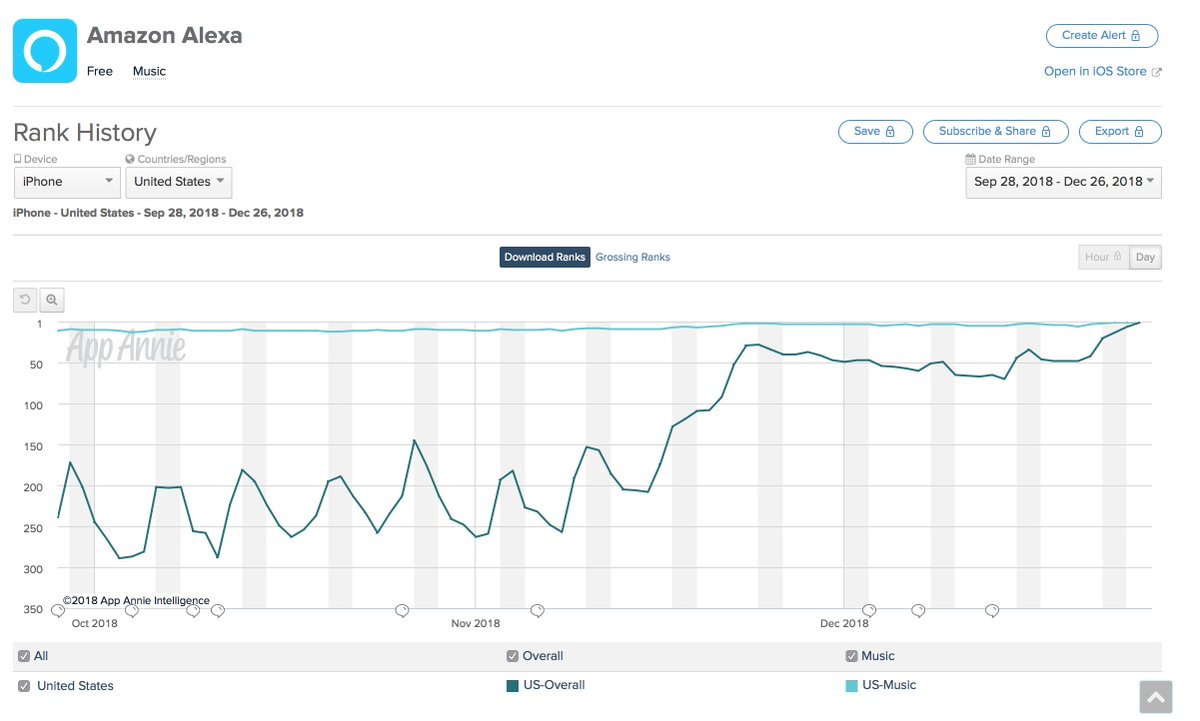The width and height of the screenshot is (1200, 721).
Task: Click the event marker left of Nov 2018 label
Action: click(x=402, y=610)
